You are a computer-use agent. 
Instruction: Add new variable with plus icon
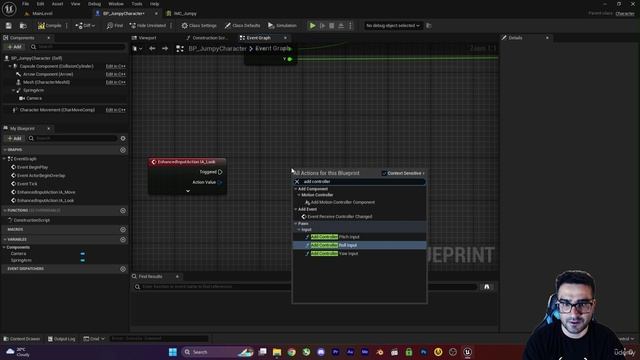123,240
